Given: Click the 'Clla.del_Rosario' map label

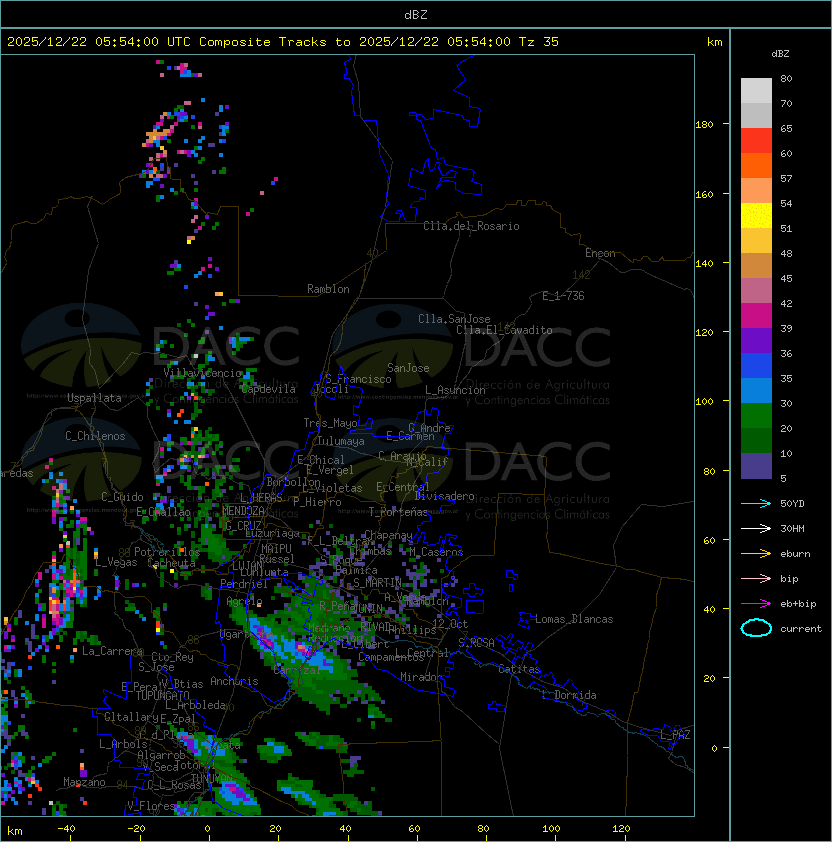Looking at the screenshot, I should coord(471,226).
